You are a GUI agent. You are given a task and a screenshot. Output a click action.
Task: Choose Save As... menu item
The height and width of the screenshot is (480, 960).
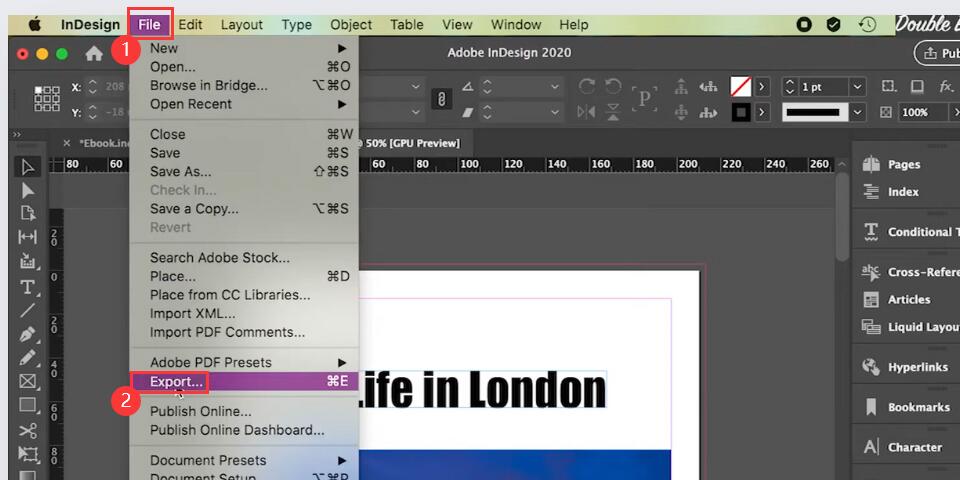click(x=244, y=171)
